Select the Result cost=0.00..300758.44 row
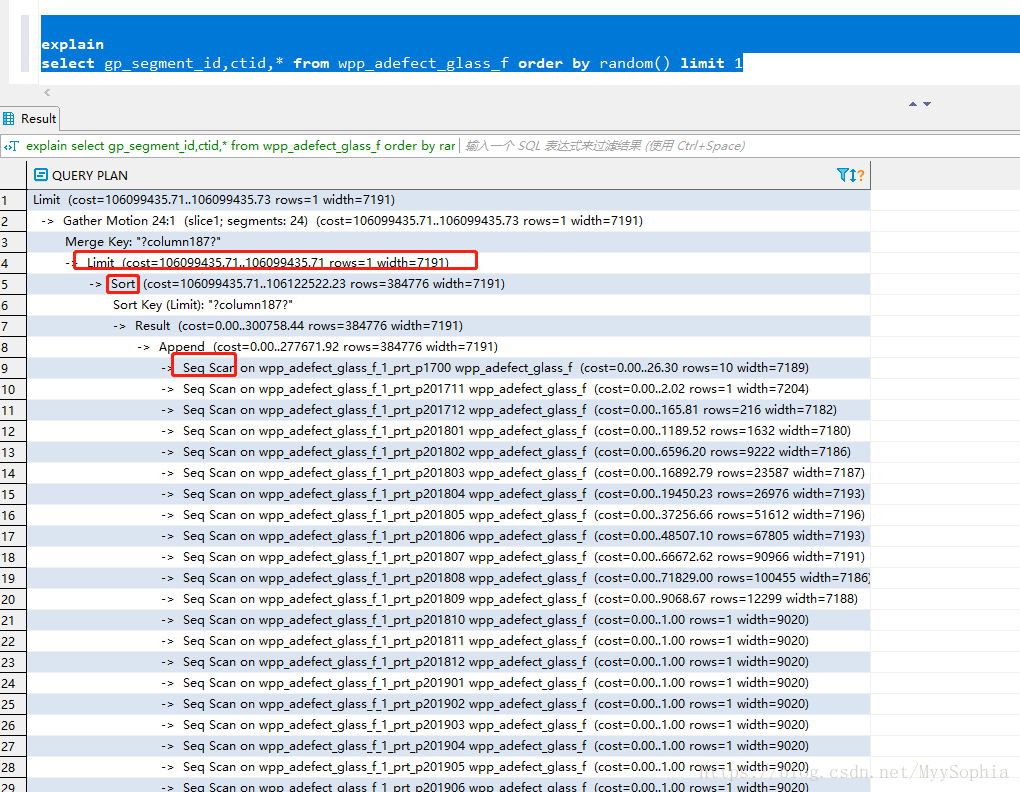Viewport: 1020px width, 792px height. 448,326
